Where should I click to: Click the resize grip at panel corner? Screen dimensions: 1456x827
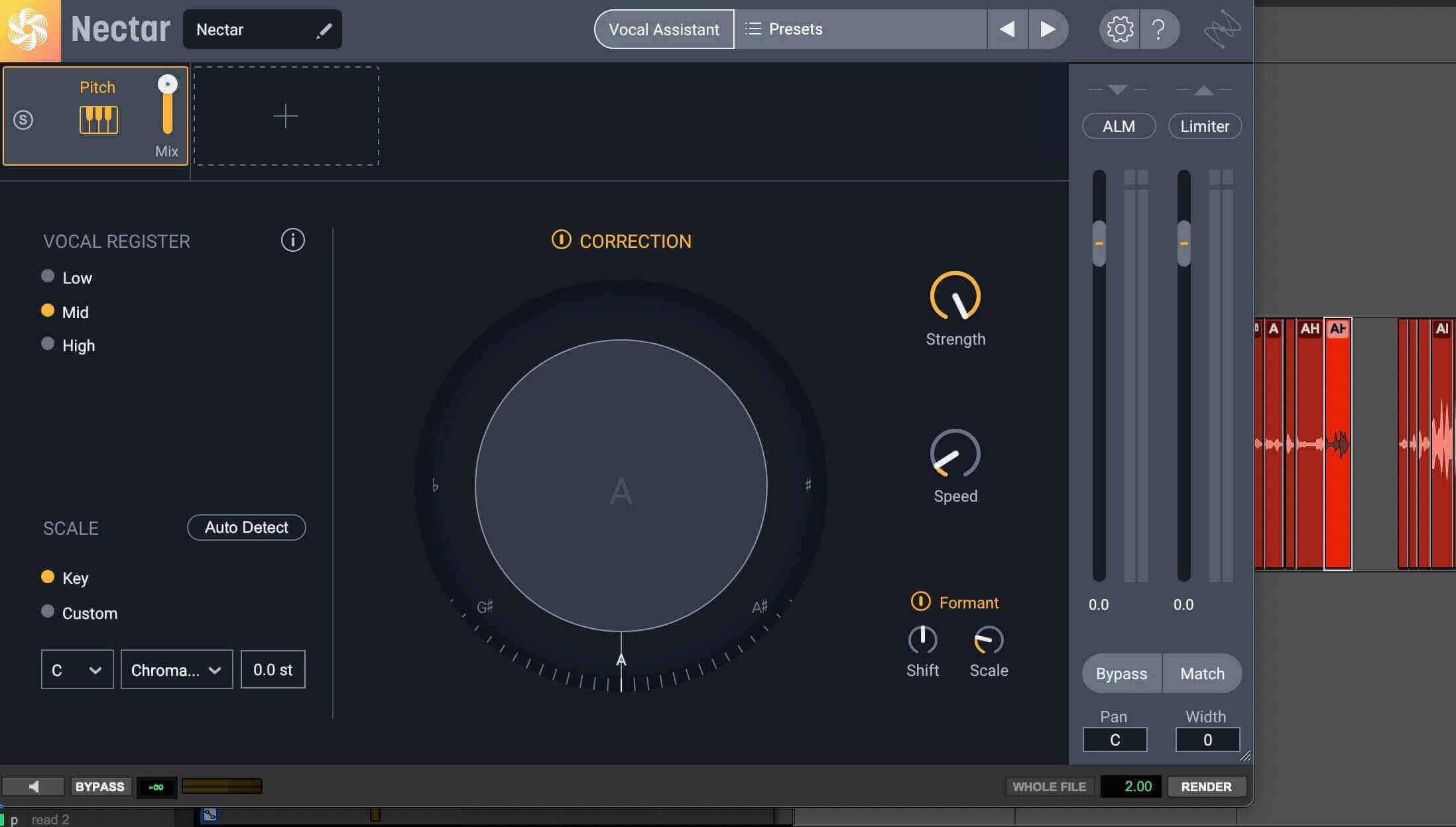1245,755
